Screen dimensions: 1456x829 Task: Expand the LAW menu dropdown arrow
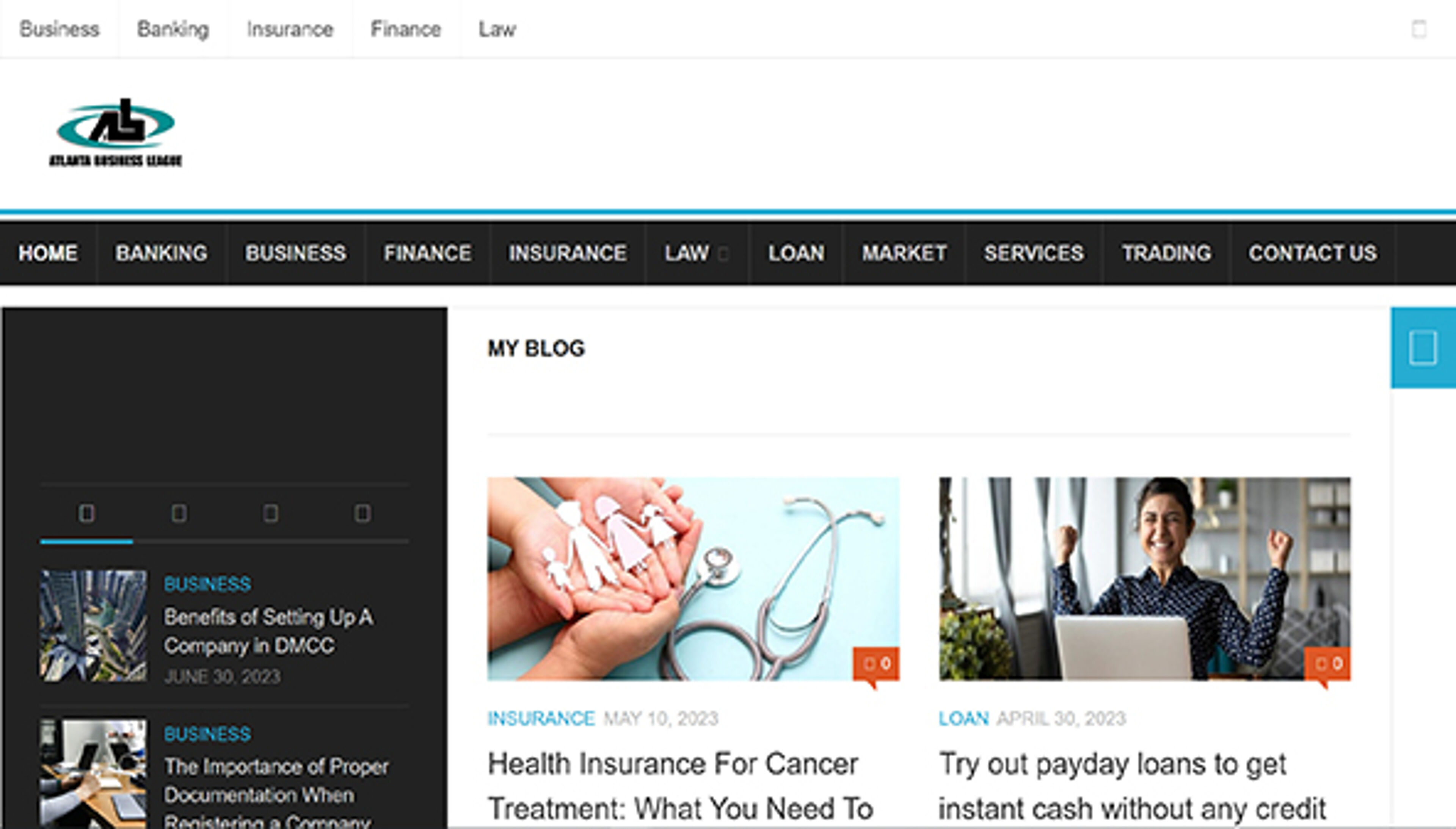coord(723,254)
